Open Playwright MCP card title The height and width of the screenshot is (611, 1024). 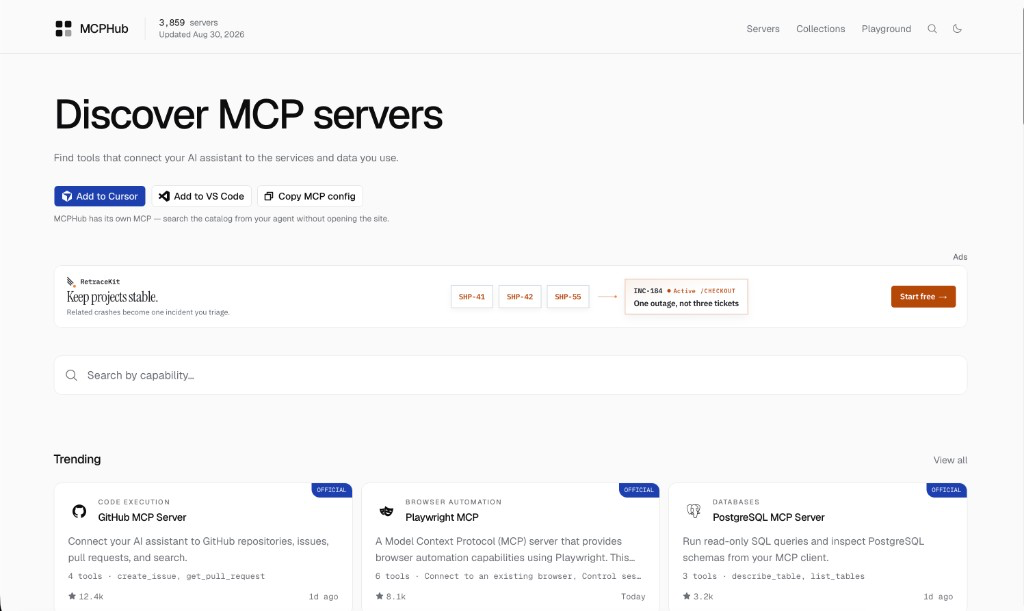click(x=441, y=517)
